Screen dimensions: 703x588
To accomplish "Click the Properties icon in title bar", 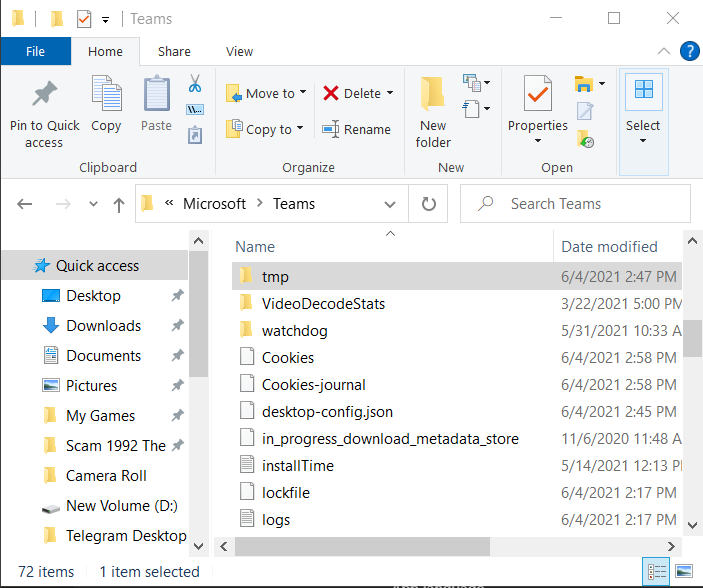I will tap(84, 19).
